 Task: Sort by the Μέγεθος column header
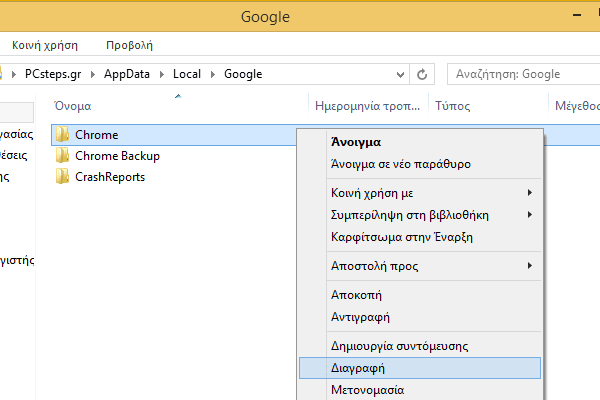pos(575,106)
